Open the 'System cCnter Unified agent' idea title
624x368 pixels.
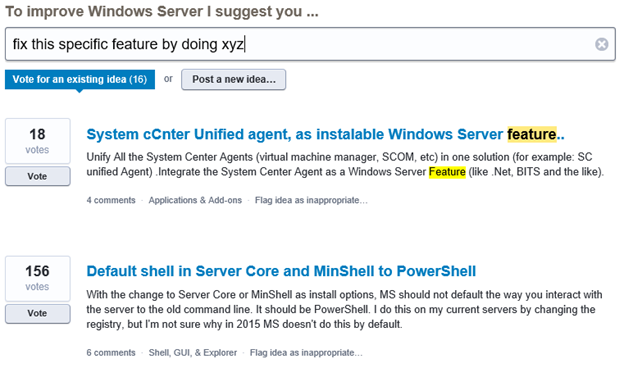click(x=325, y=134)
